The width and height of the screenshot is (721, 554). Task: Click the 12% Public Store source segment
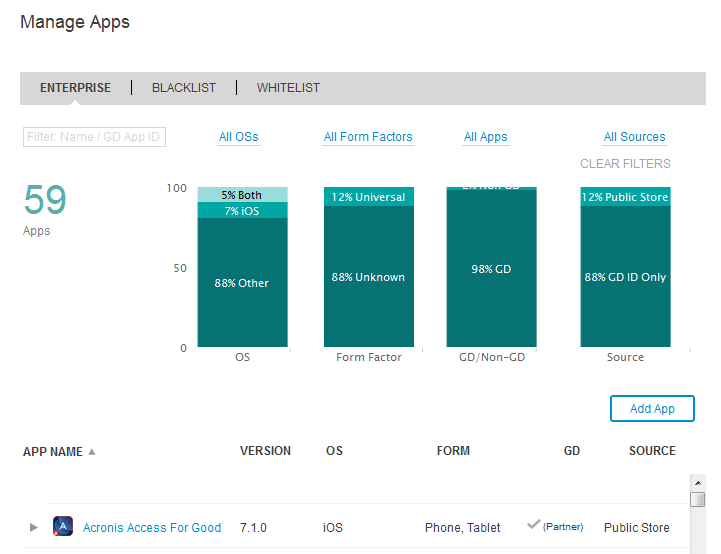coord(625,197)
